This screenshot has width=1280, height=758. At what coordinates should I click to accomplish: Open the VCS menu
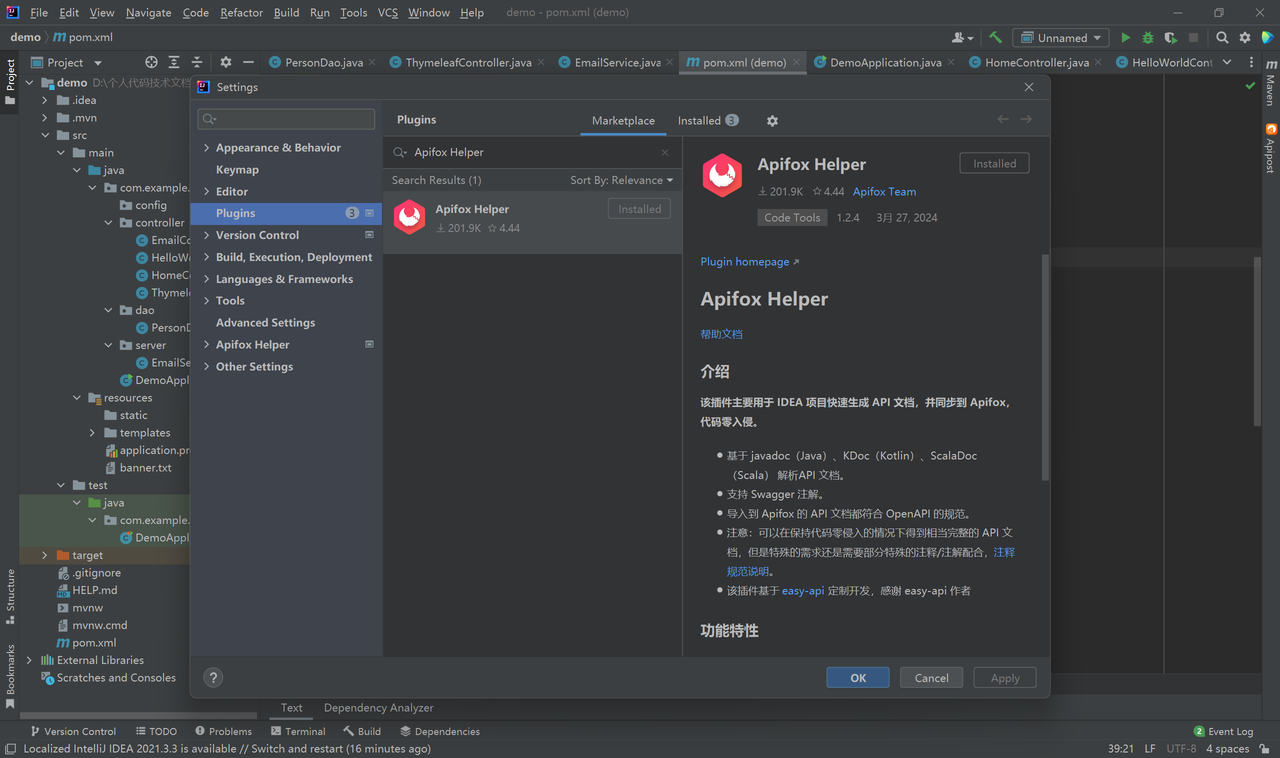point(387,12)
